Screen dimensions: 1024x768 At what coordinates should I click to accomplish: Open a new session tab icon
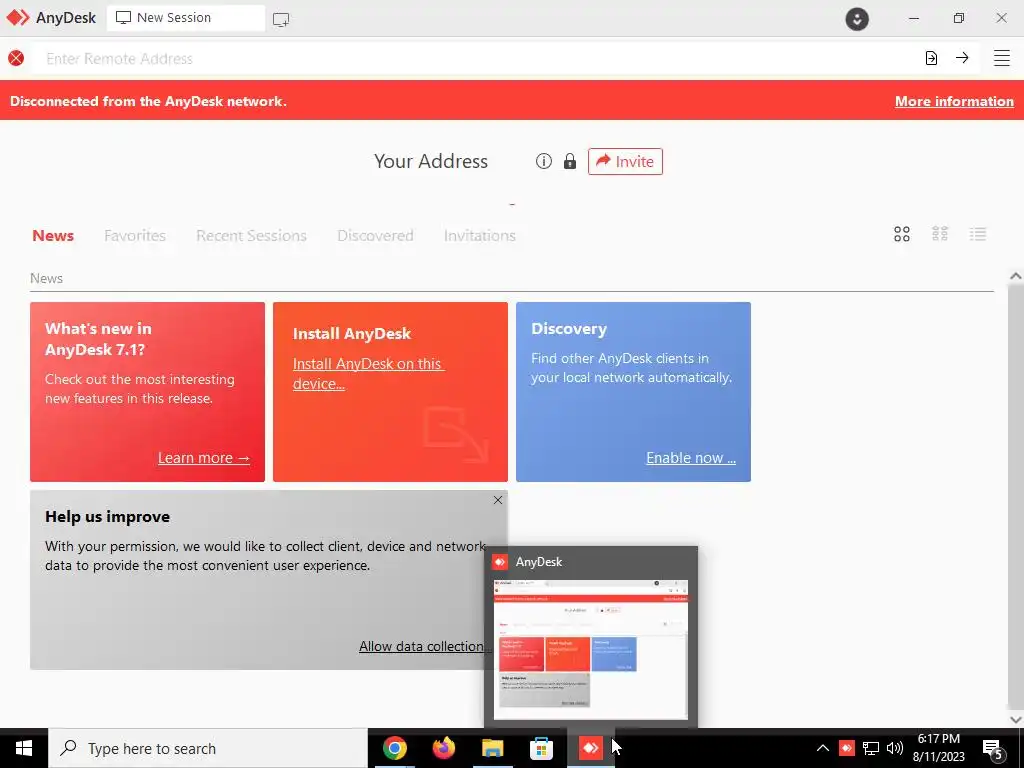[281, 19]
